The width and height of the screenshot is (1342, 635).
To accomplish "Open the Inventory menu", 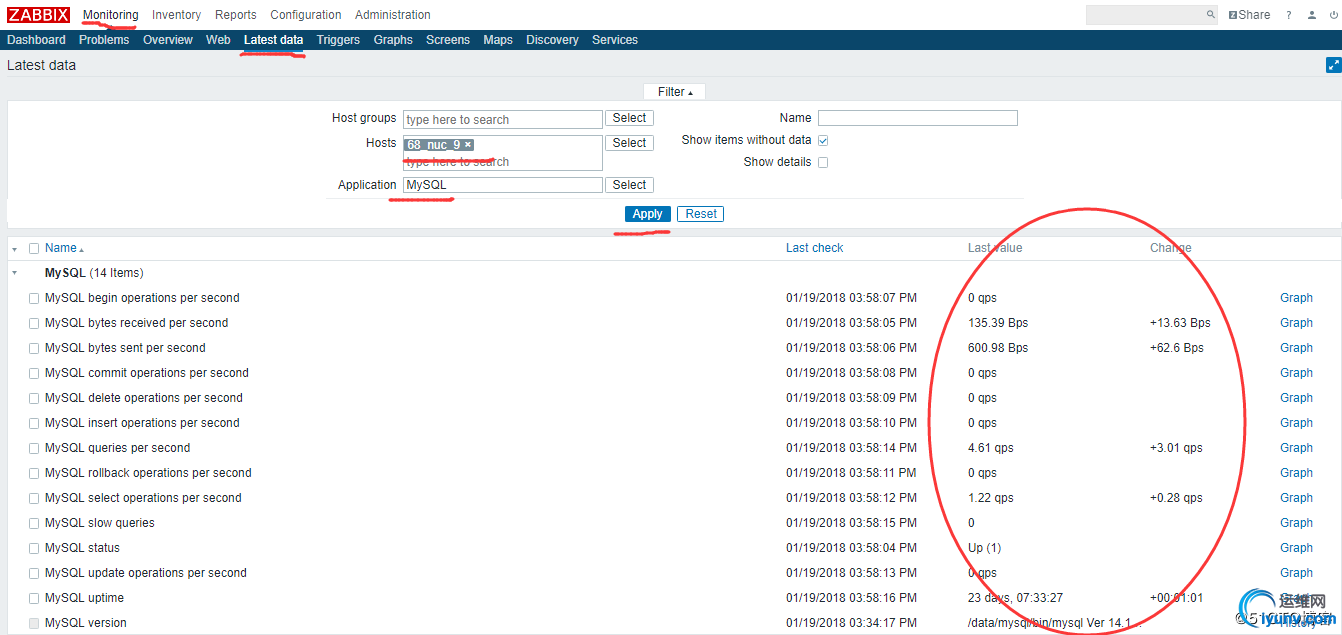I will (176, 15).
